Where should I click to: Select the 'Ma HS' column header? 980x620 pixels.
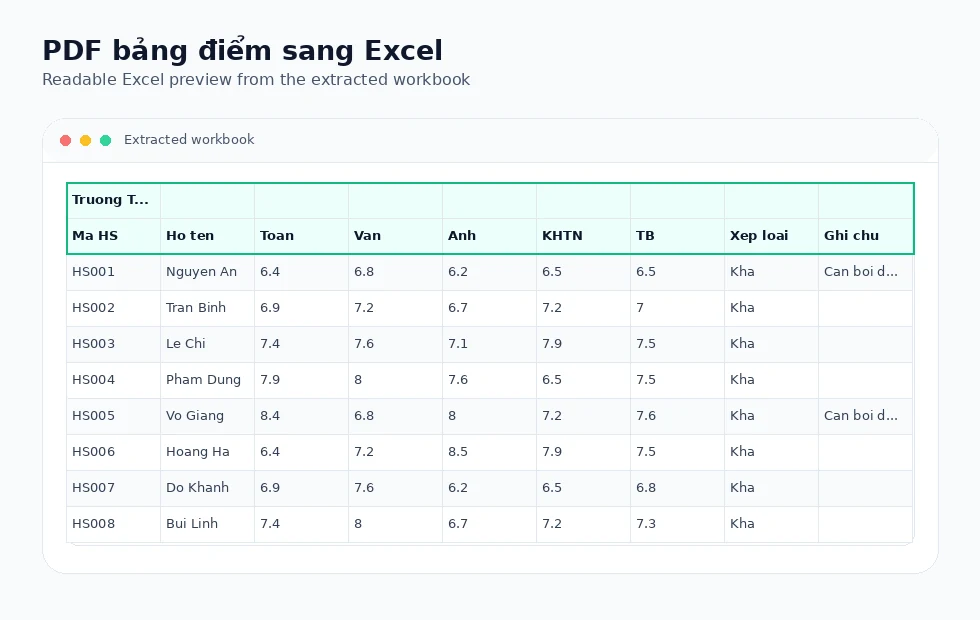tap(114, 236)
